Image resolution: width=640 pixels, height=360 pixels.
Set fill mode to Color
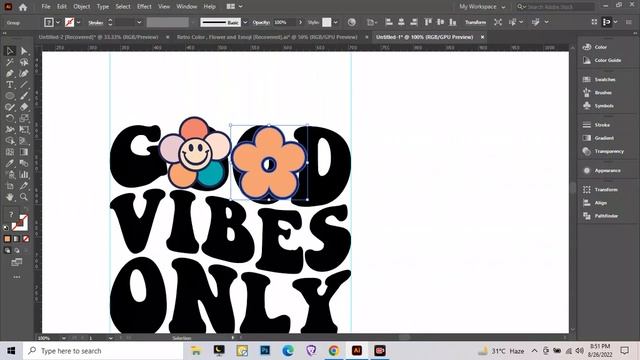7,239
